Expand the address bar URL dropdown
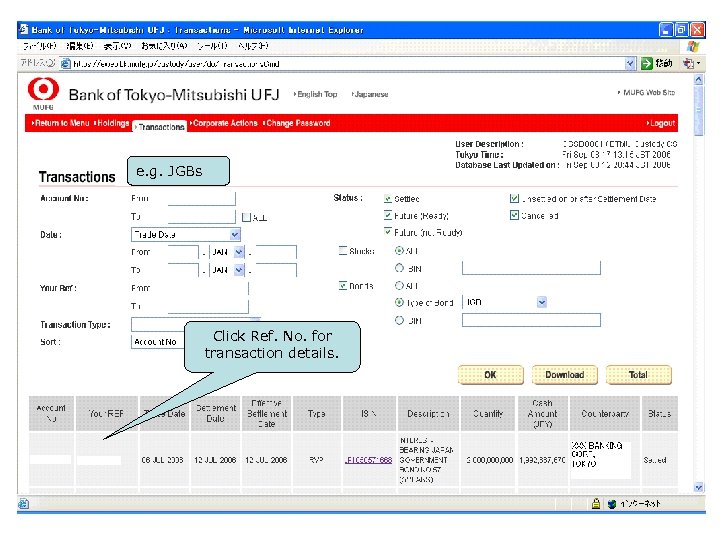Screen dimensions: 720x540 tap(630, 64)
